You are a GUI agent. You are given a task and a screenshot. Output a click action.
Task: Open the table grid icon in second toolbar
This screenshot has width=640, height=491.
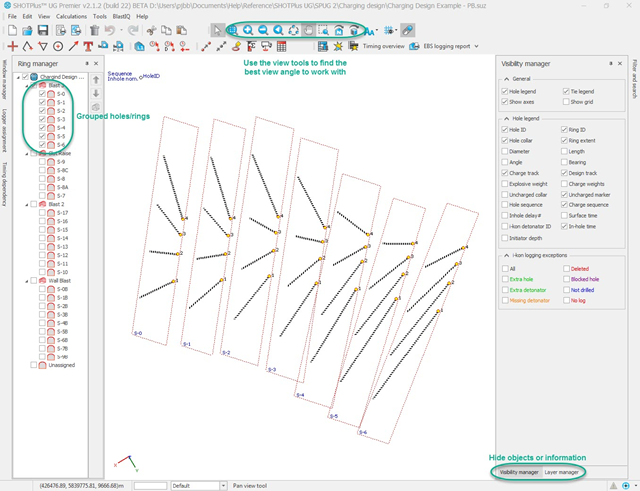281,47
